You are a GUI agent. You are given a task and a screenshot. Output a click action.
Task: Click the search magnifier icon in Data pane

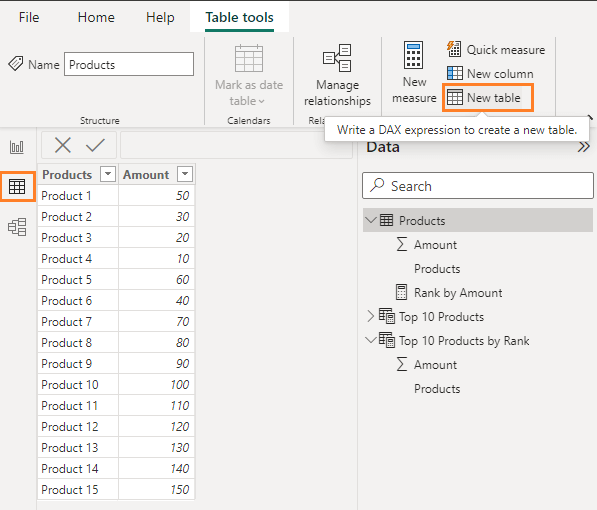[377, 185]
